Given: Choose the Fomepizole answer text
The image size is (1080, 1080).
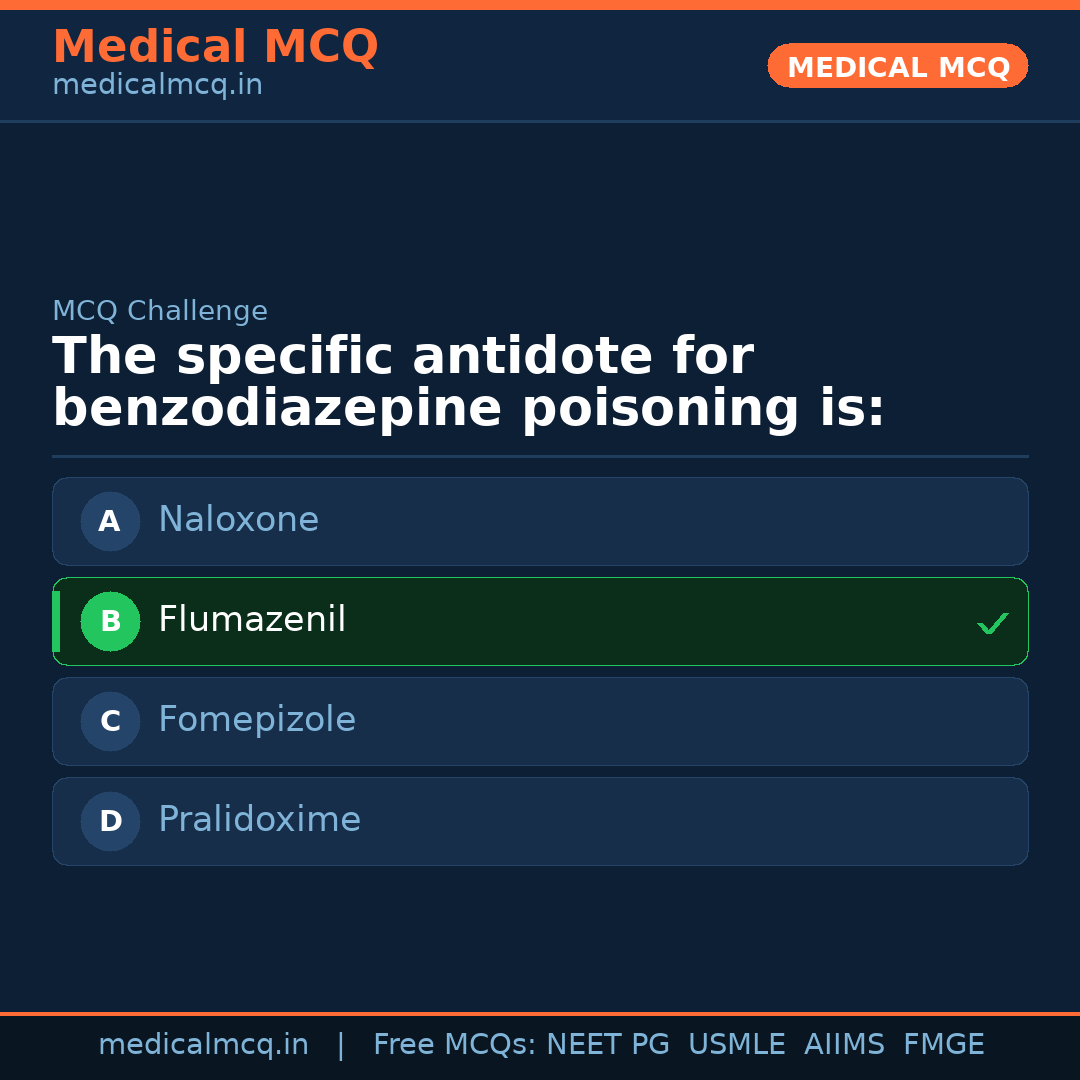Looking at the screenshot, I should [257, 720].
